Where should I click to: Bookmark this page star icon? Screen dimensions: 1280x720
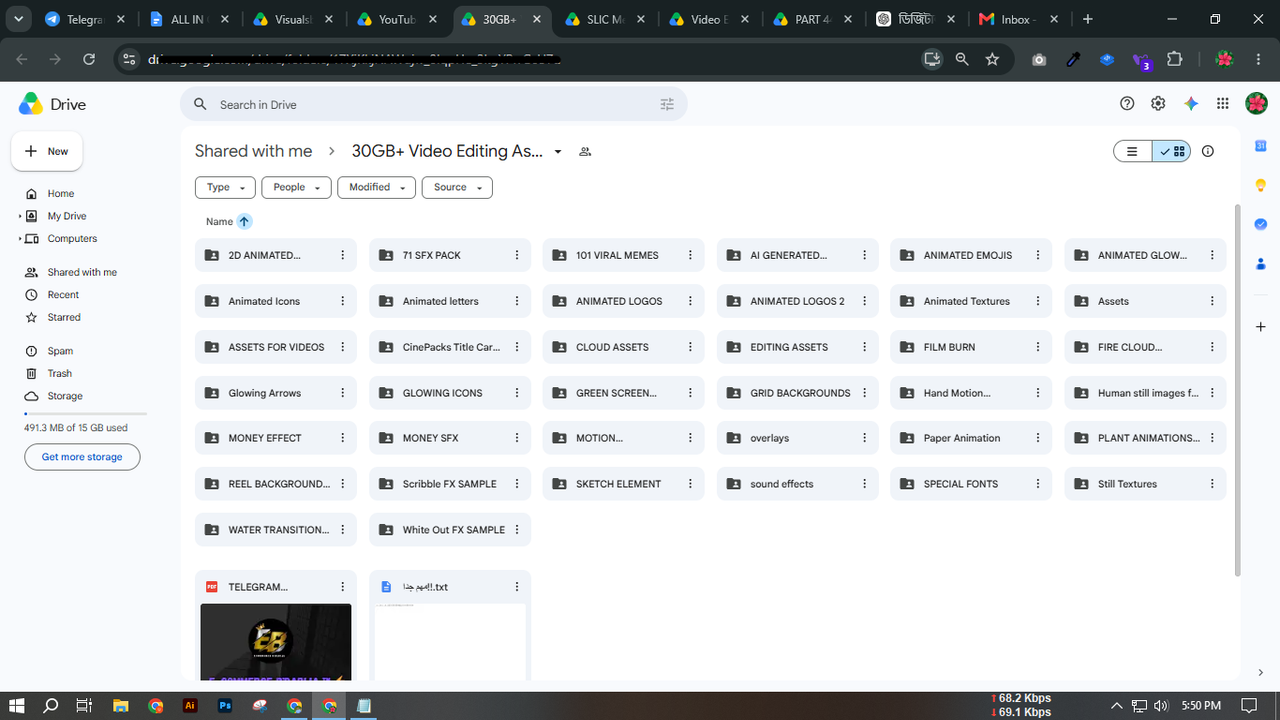pos(992,59)
